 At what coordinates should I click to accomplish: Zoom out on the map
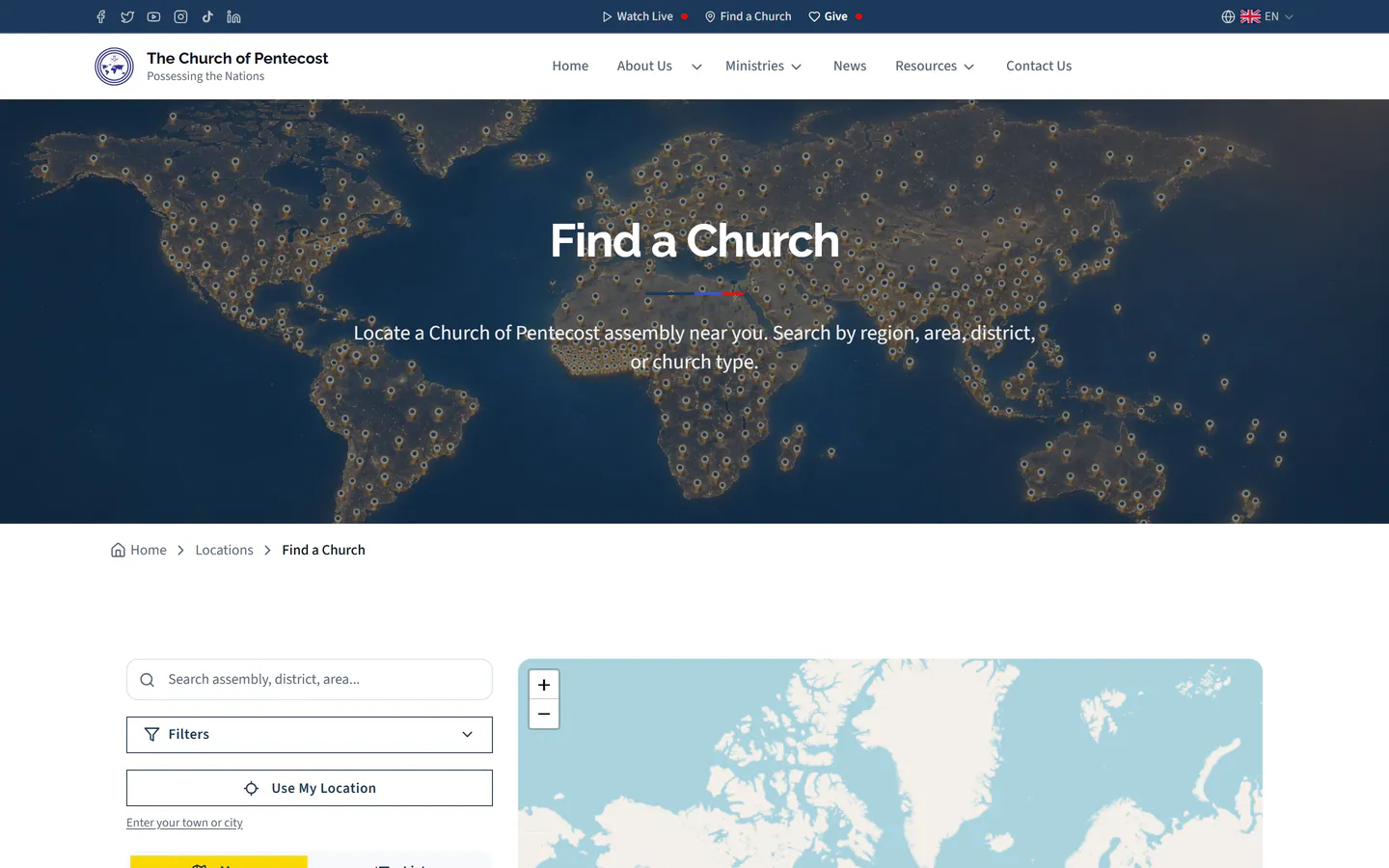click(x=544, y=714)
